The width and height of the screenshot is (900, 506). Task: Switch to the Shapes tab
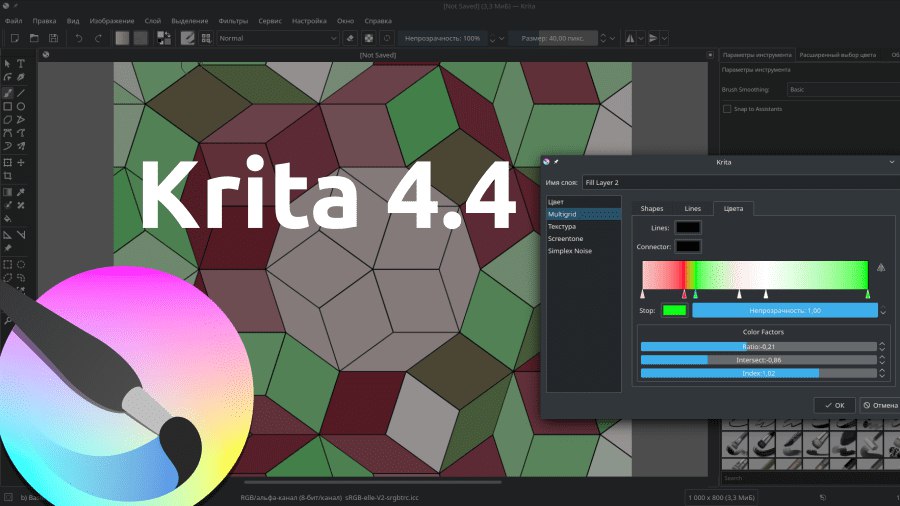click(x=651, y=208)
